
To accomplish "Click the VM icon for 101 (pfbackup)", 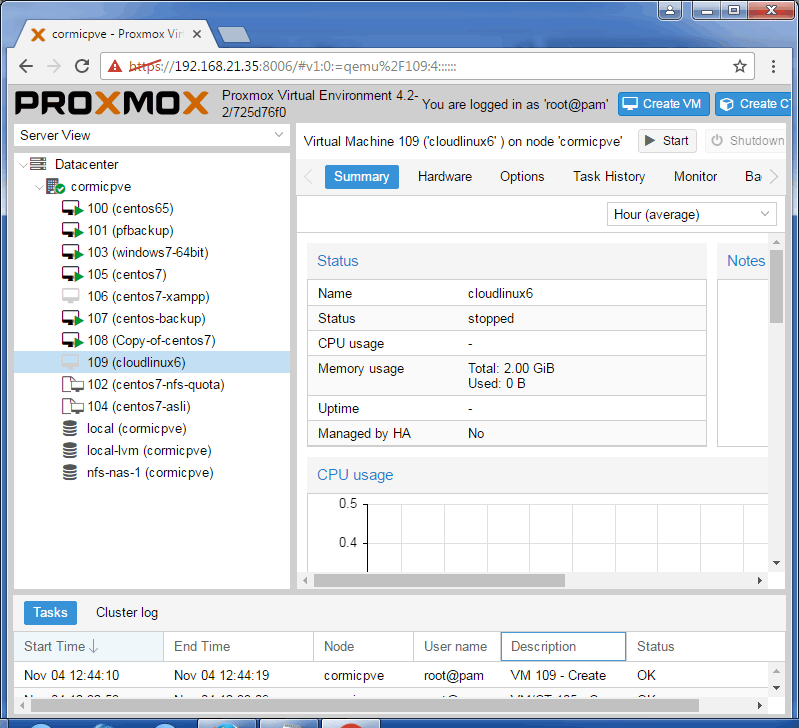I will [72, 230].
